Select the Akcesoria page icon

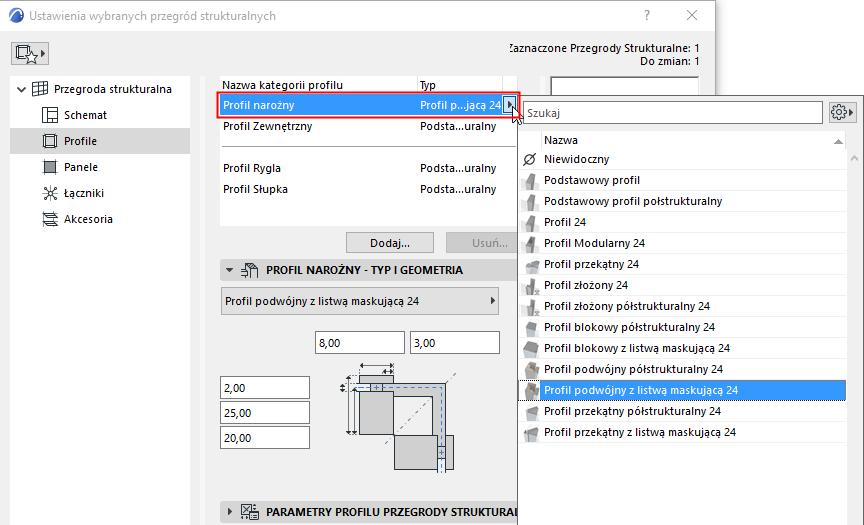pos(50,219)
